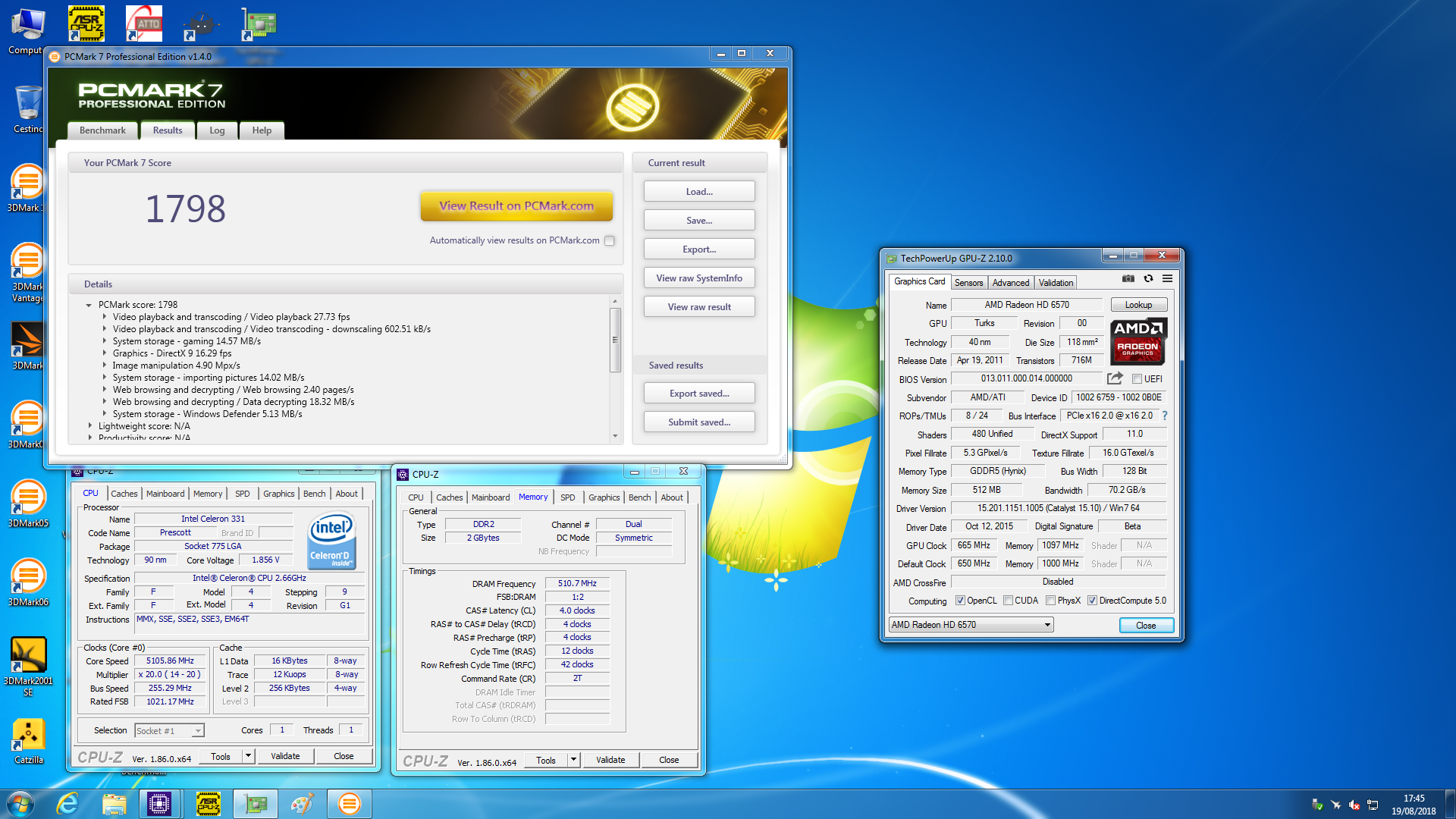Open File Explorer from taskbar
Viewport: 1456px width, 819px height.
point(114,804)
